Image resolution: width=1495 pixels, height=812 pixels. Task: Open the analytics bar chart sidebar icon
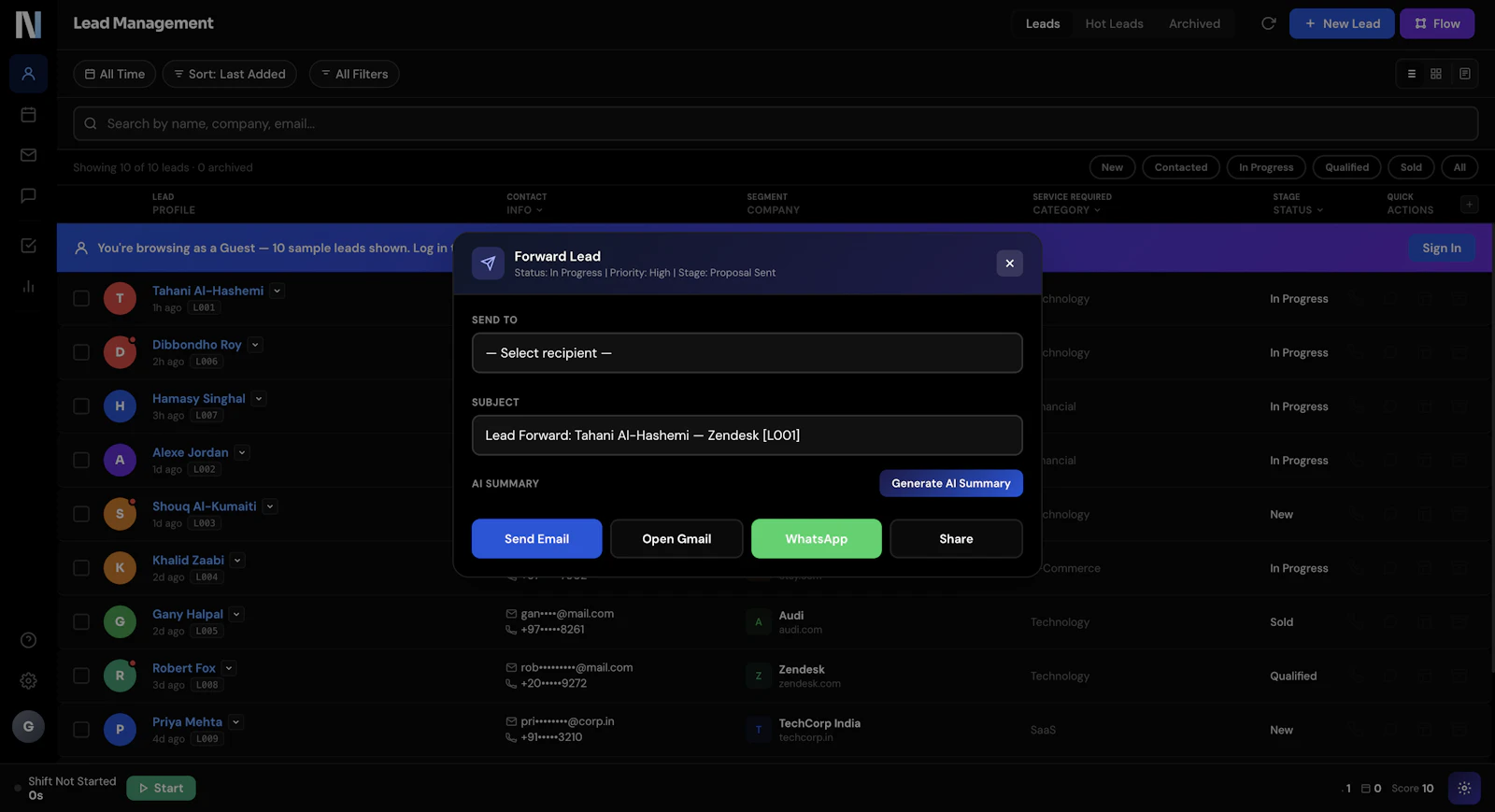(x=28, y=286)
